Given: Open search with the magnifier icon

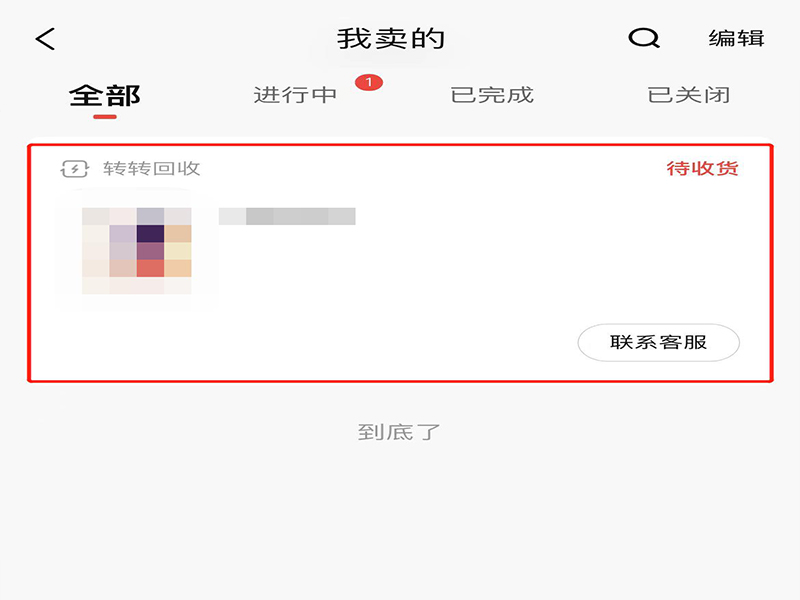Looking at the screenshot, I should (x=644, y=38).
